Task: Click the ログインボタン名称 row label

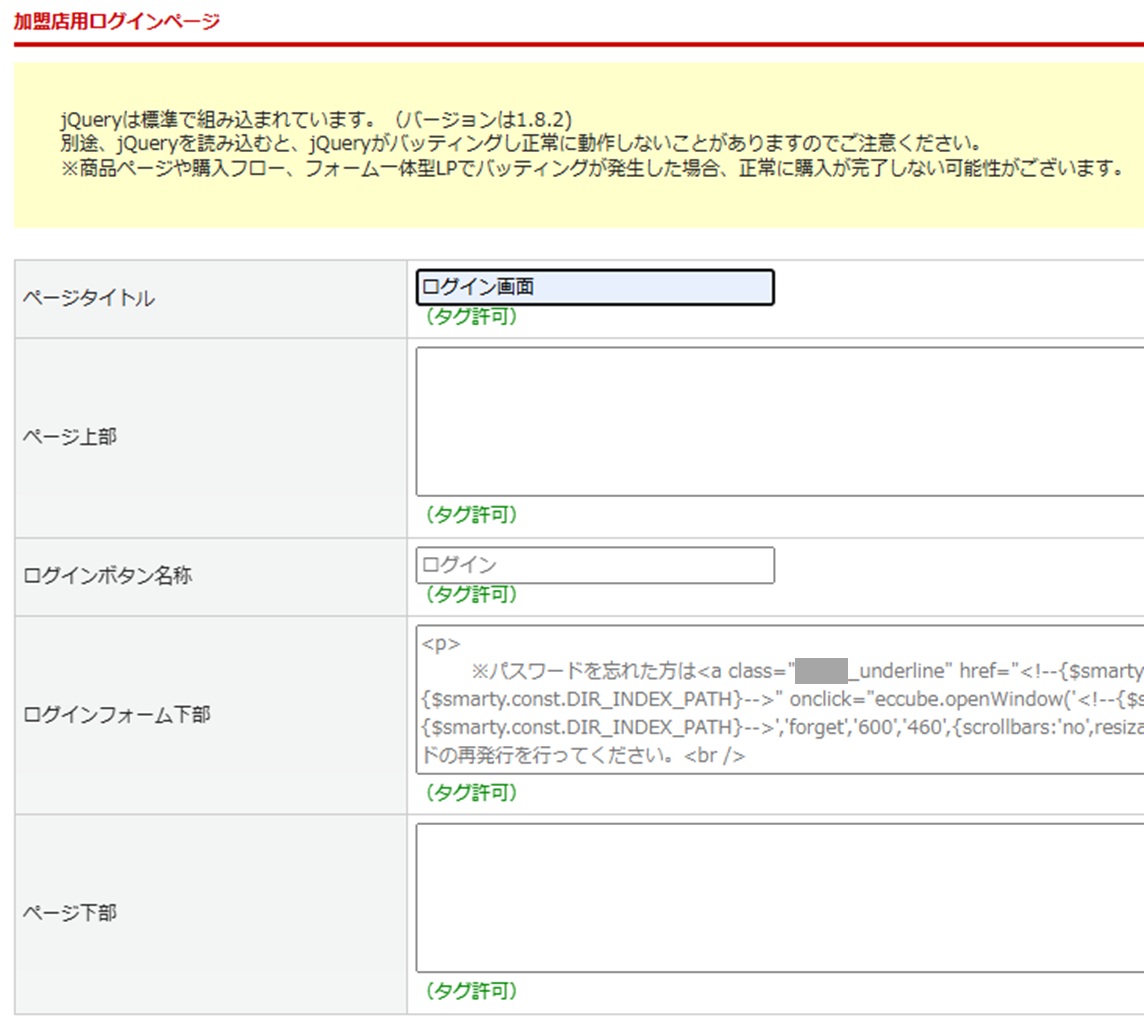Action: click(107, 575)
